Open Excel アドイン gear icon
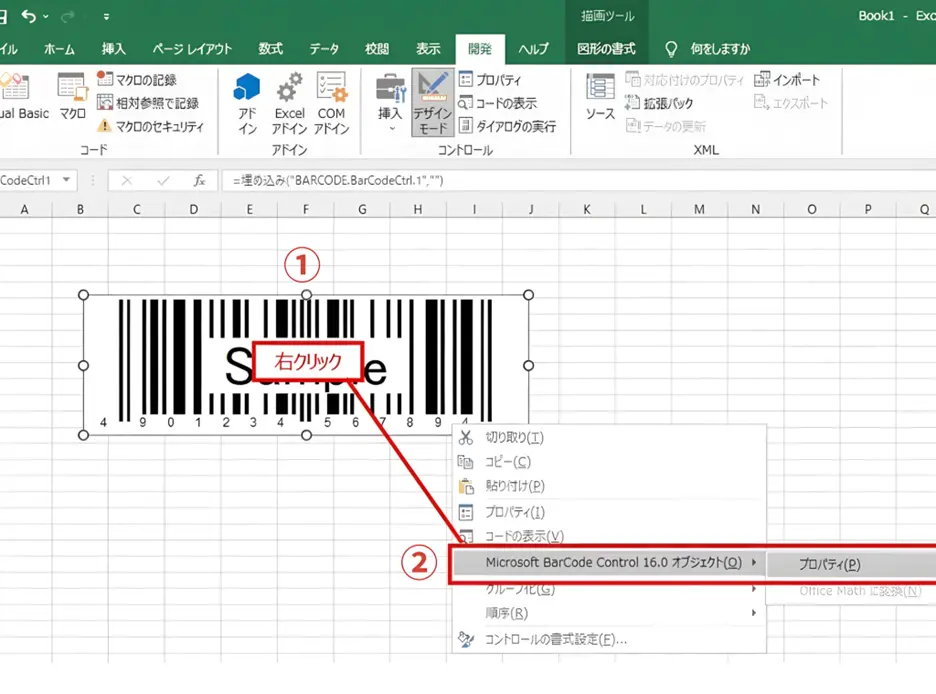 click(290, 87)
